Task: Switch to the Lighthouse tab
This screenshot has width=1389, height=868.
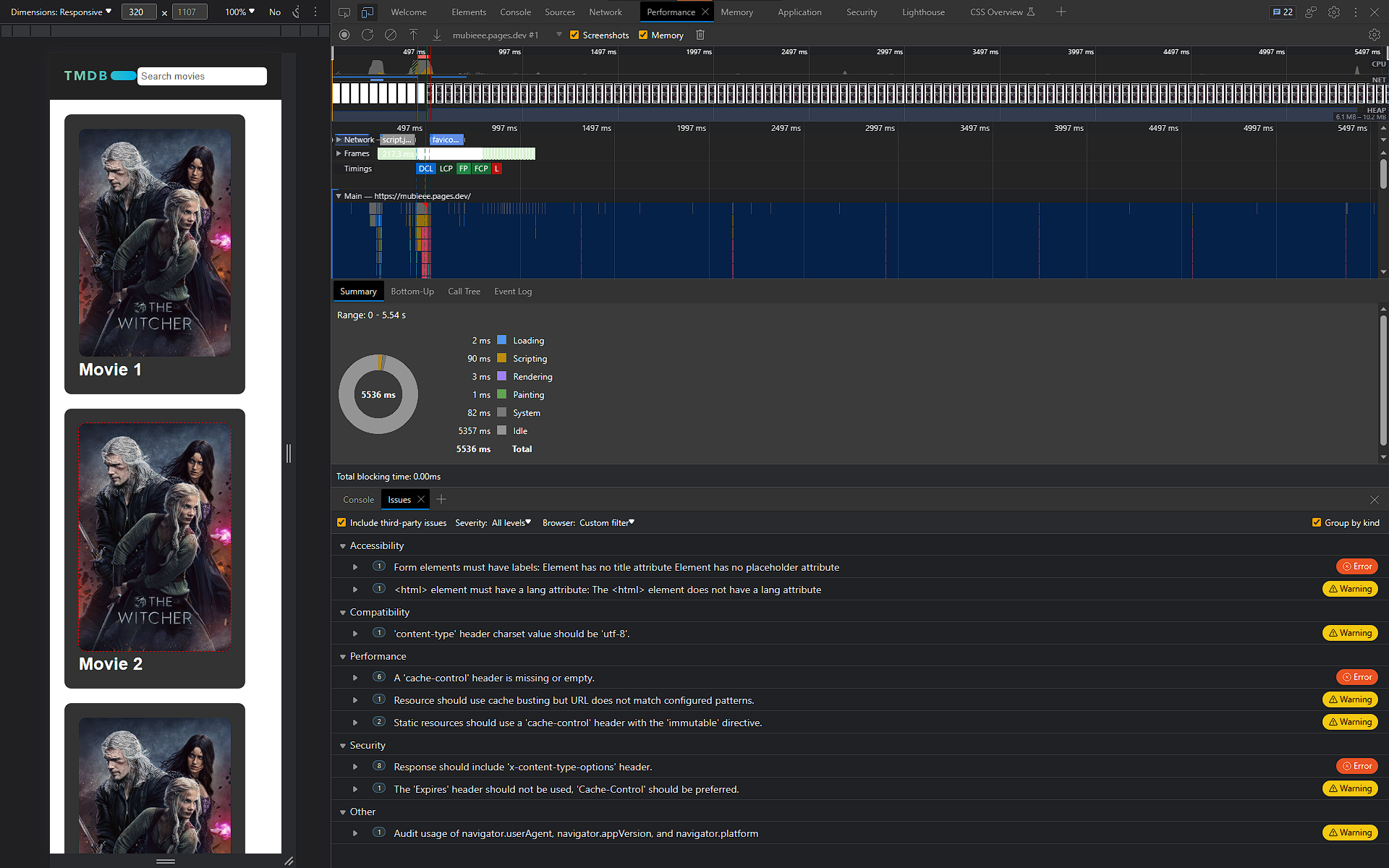Action: pos(923,12)
